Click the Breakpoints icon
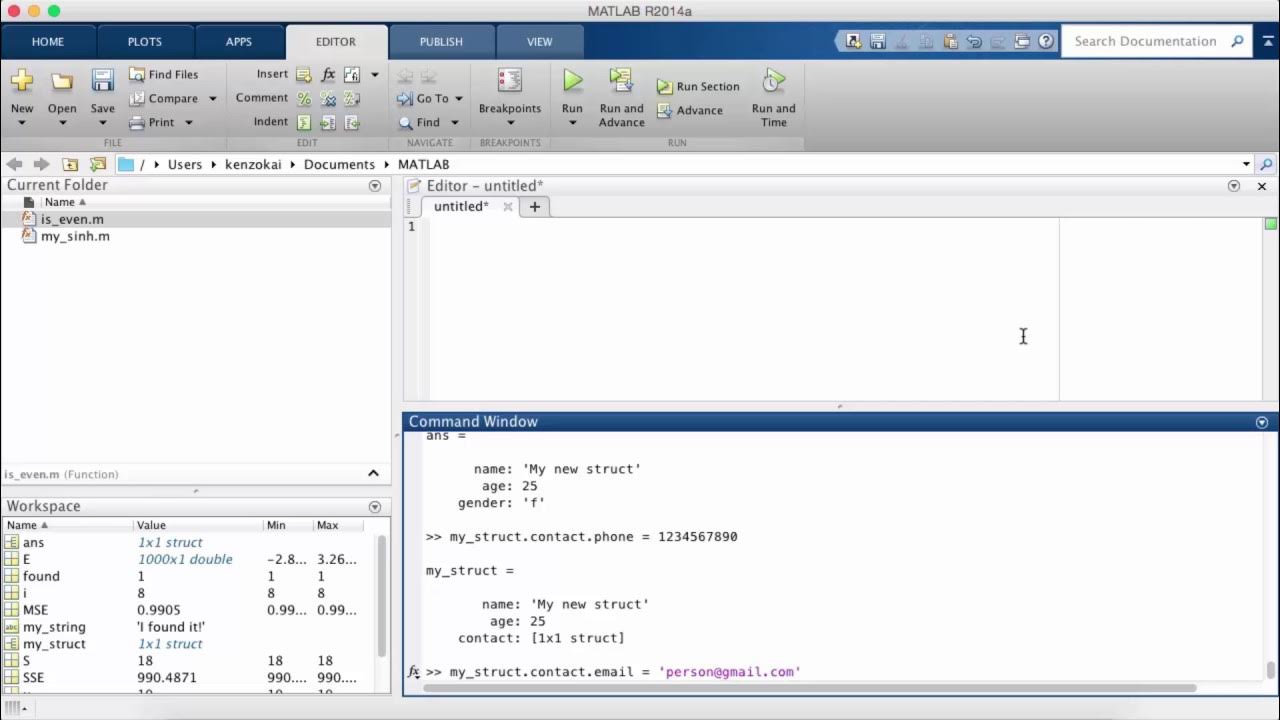 (510, 81)
